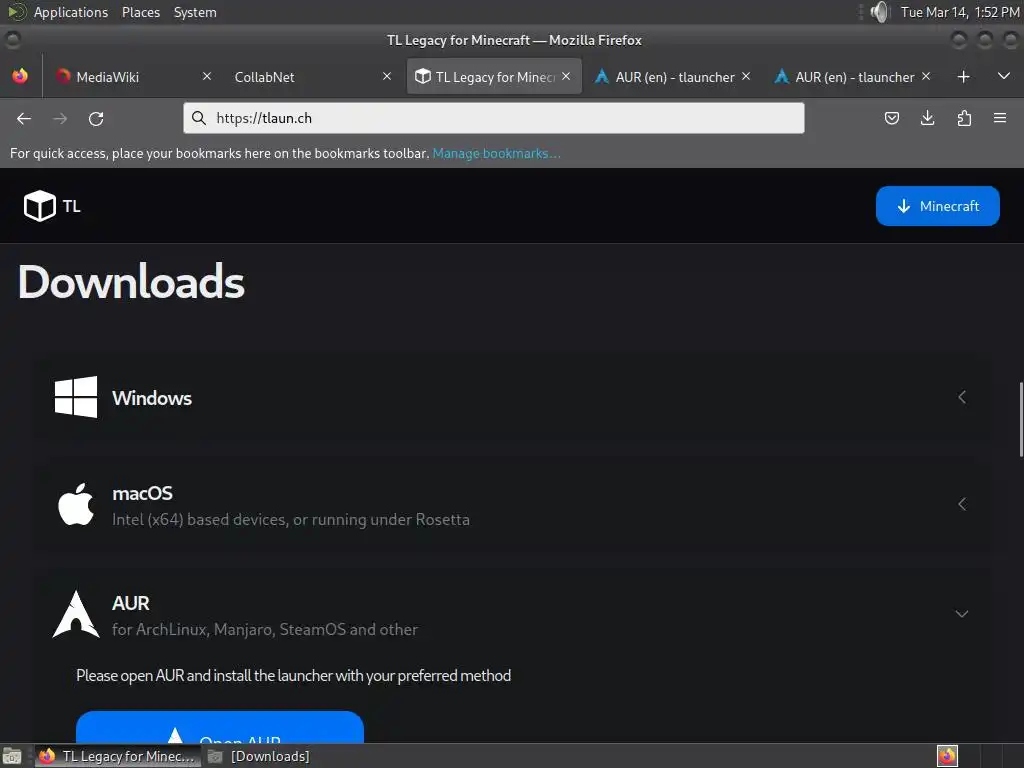Click the Manage bookmarks link
The height and width of the screenshot is (768, 1024).
[x=496, y=153]
